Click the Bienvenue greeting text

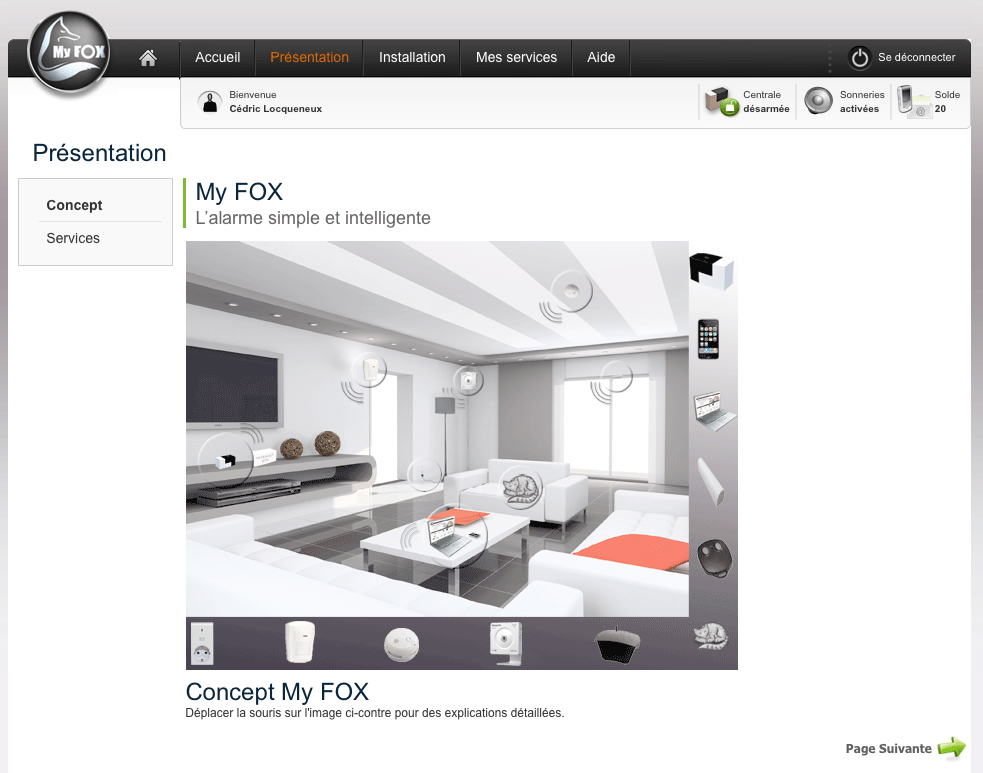(253, 95)
